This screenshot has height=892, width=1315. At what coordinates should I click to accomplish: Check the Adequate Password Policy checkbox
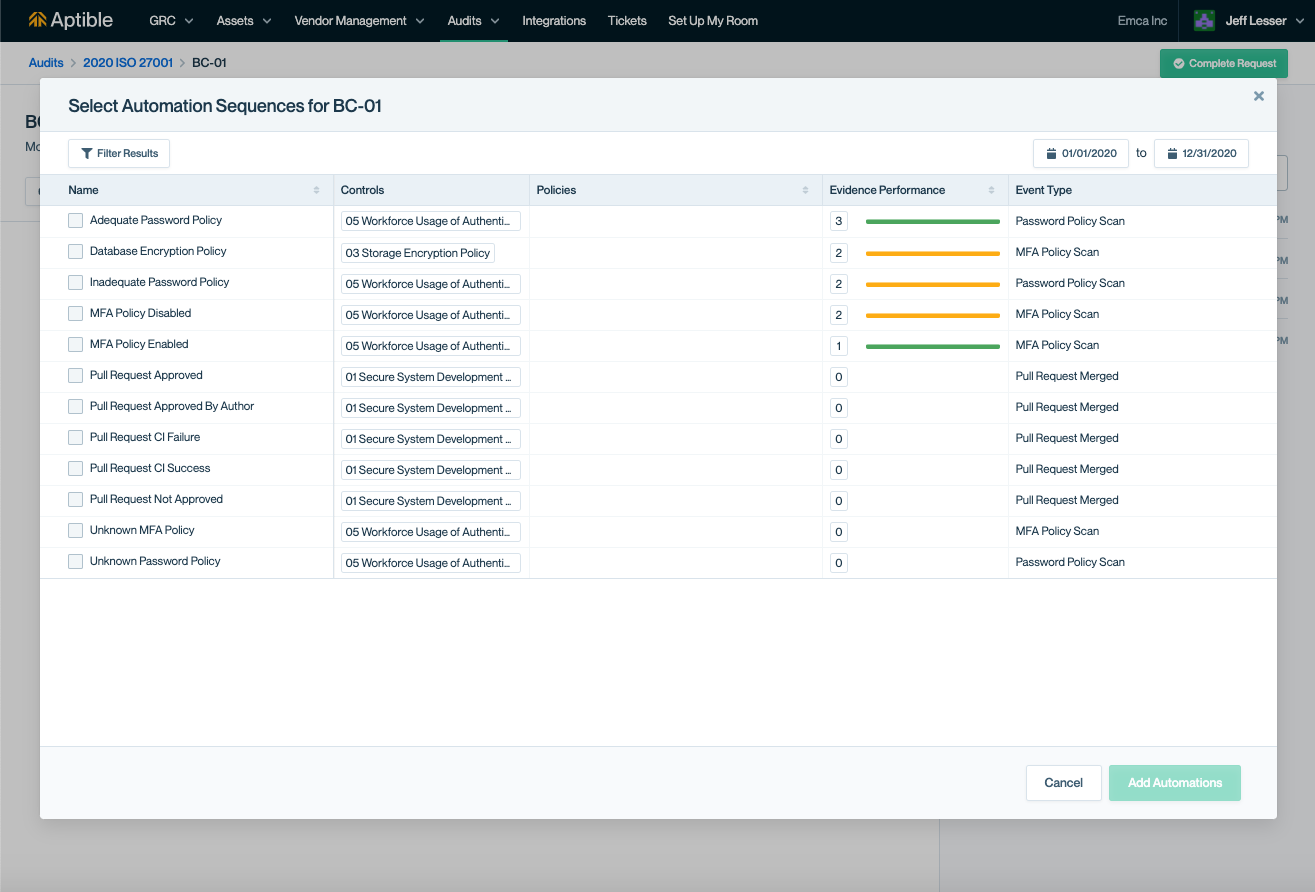click(75, 220)
